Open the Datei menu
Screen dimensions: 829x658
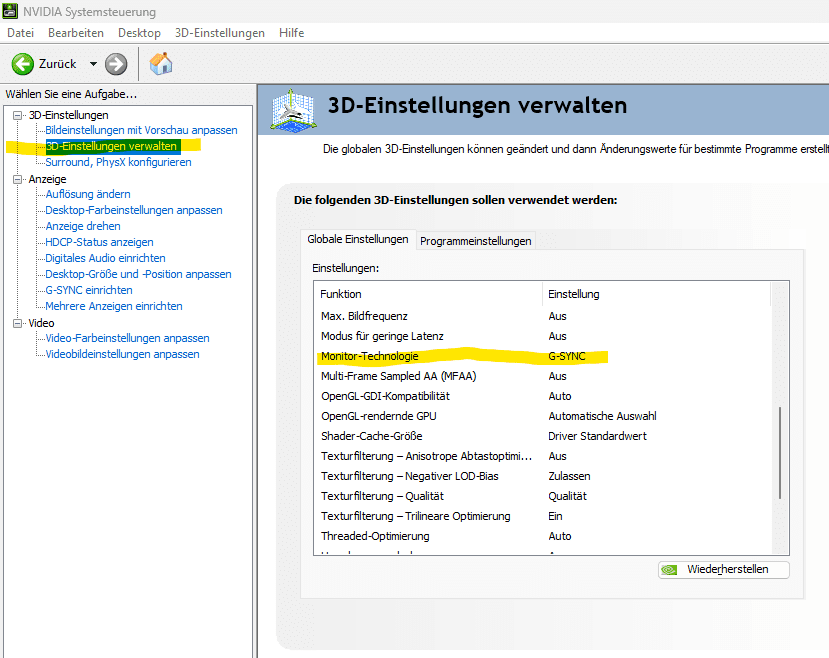[21, 33]
